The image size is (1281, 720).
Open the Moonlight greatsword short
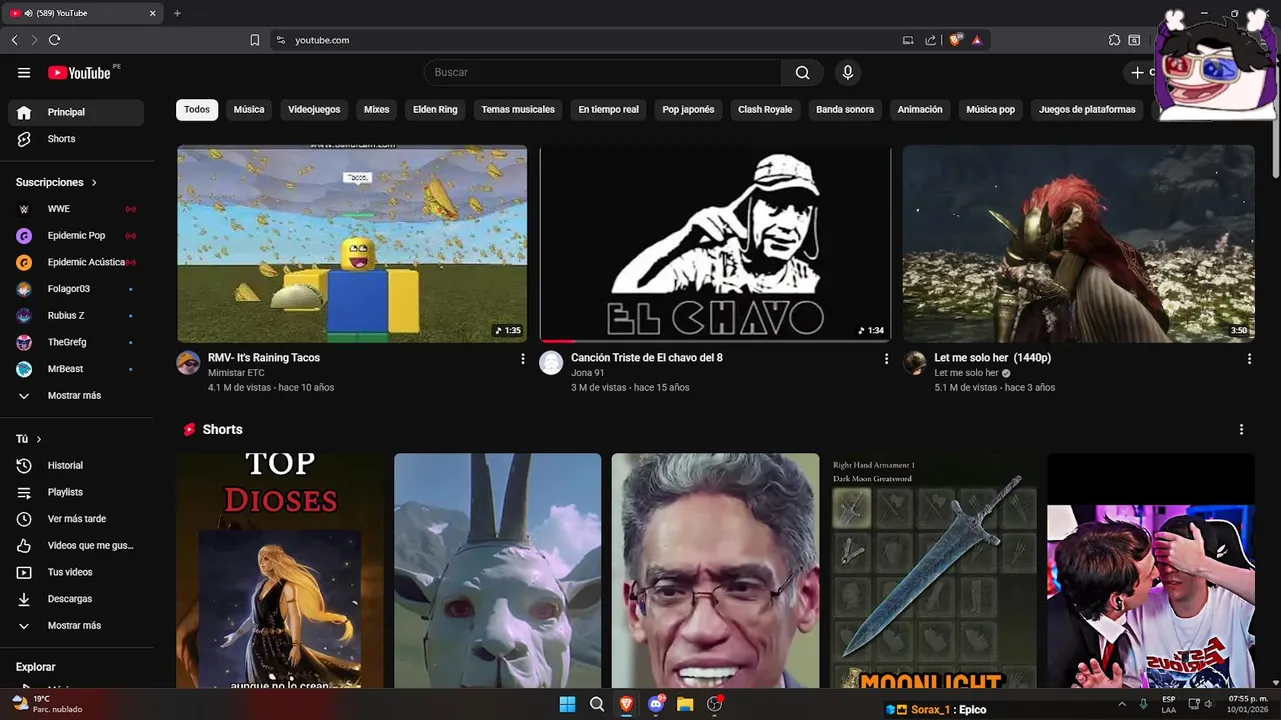point(933,571)
